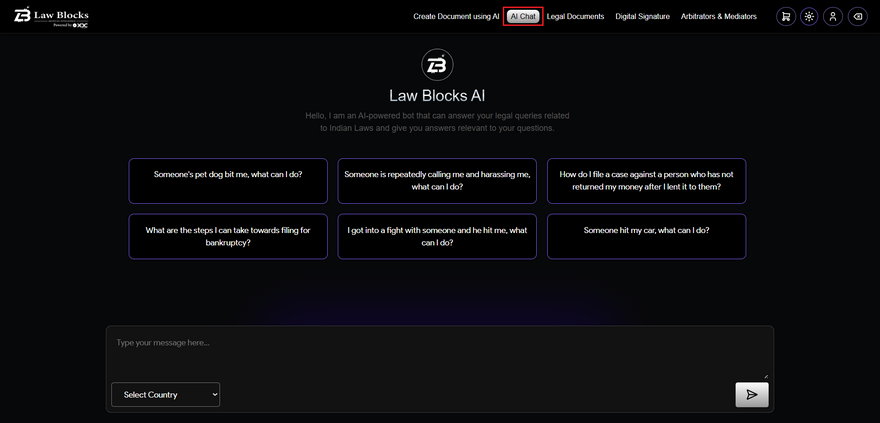This screenshot has height=423, width=880.
Task: Open Arbitrators & Mediators page
Action: pyautogui.click(x=718, y=17)
